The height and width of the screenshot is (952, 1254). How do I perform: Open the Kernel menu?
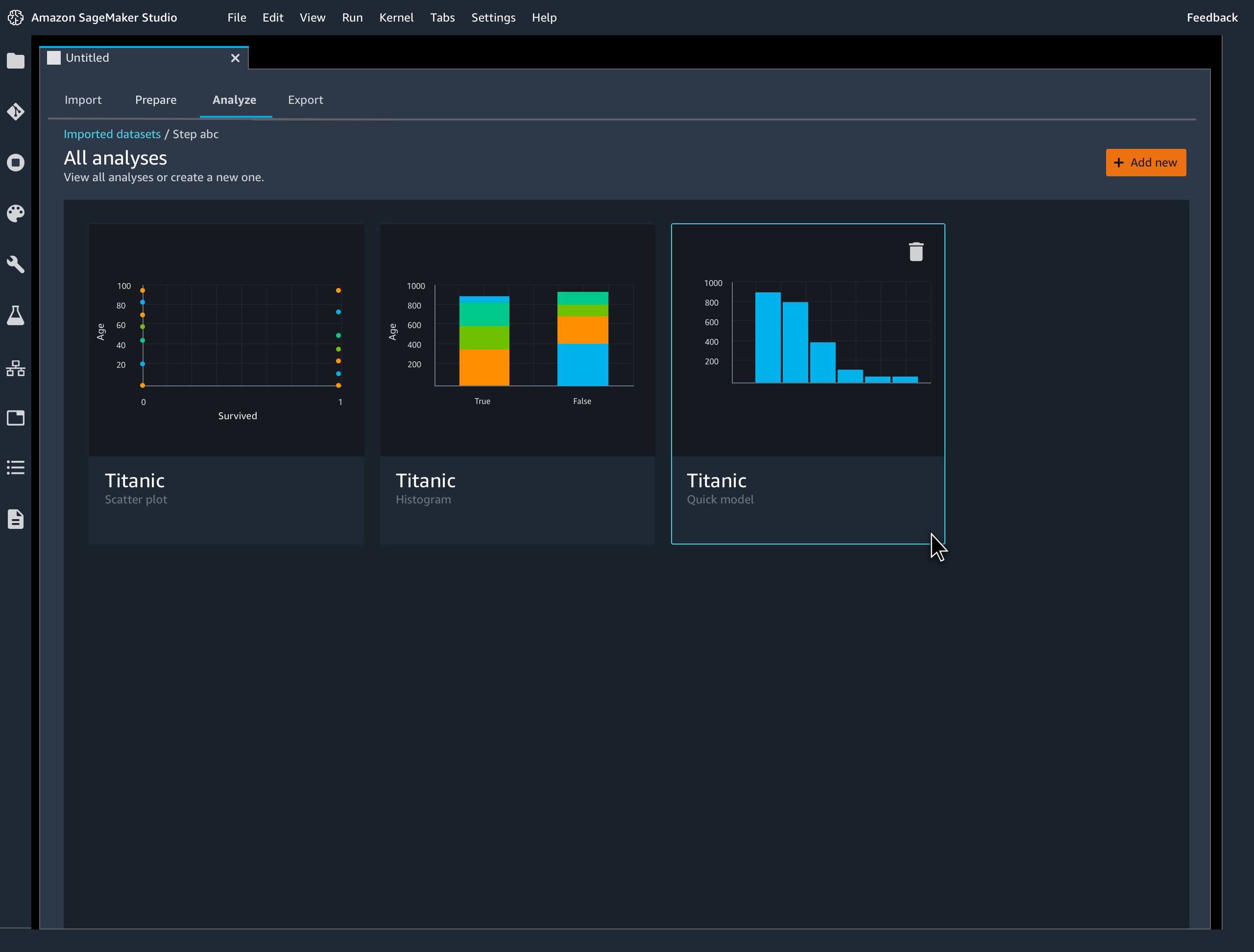[396, 18]
